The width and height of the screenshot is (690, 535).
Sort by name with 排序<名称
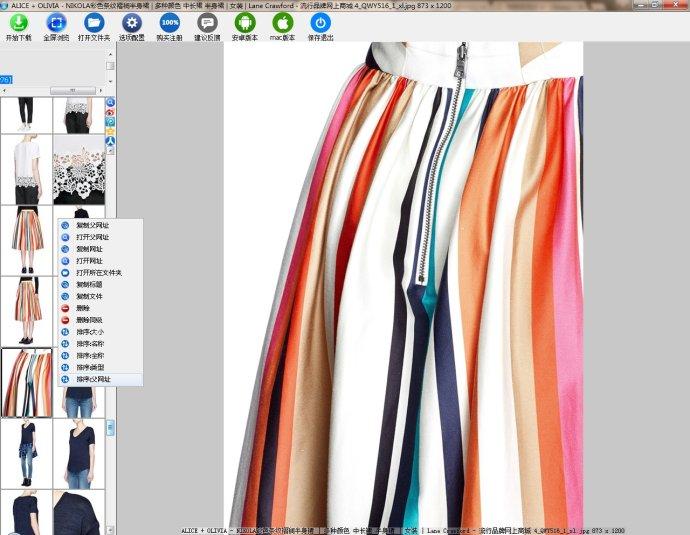point(100,344)
